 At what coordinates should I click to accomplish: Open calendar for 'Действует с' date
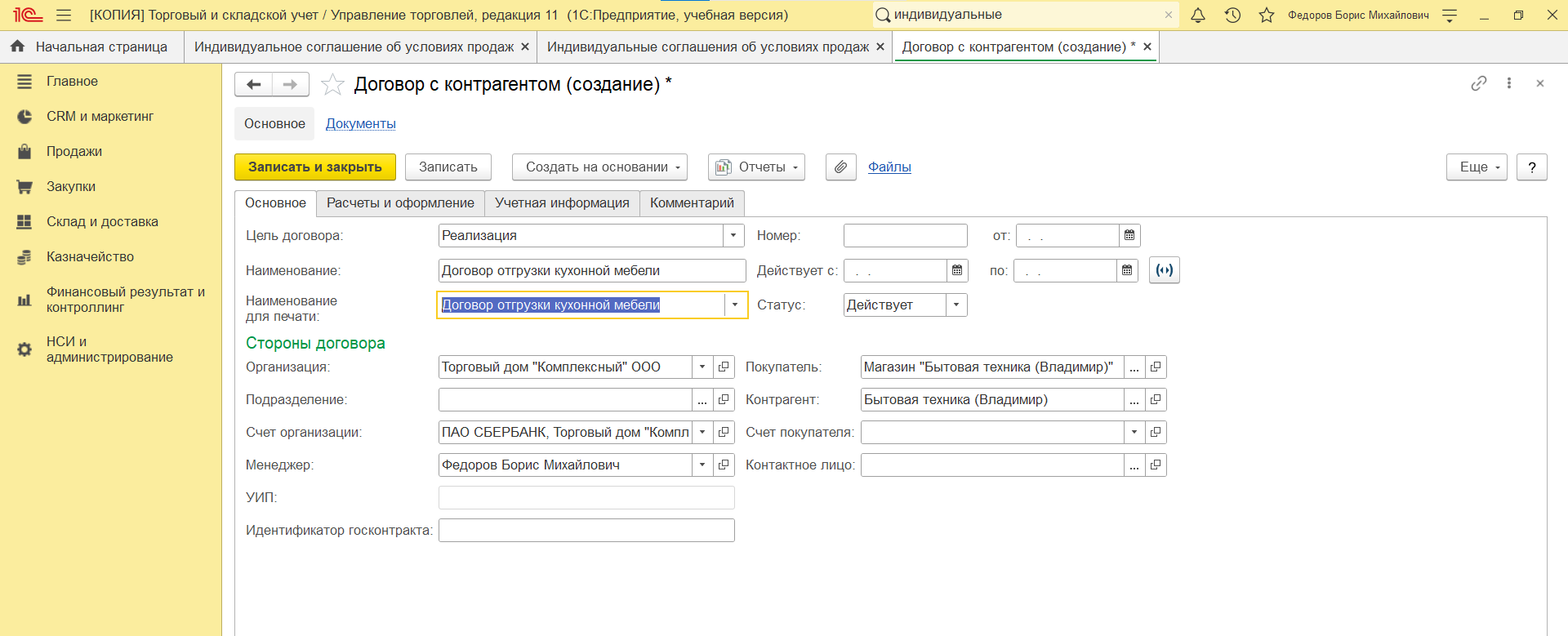pos(957,270)
